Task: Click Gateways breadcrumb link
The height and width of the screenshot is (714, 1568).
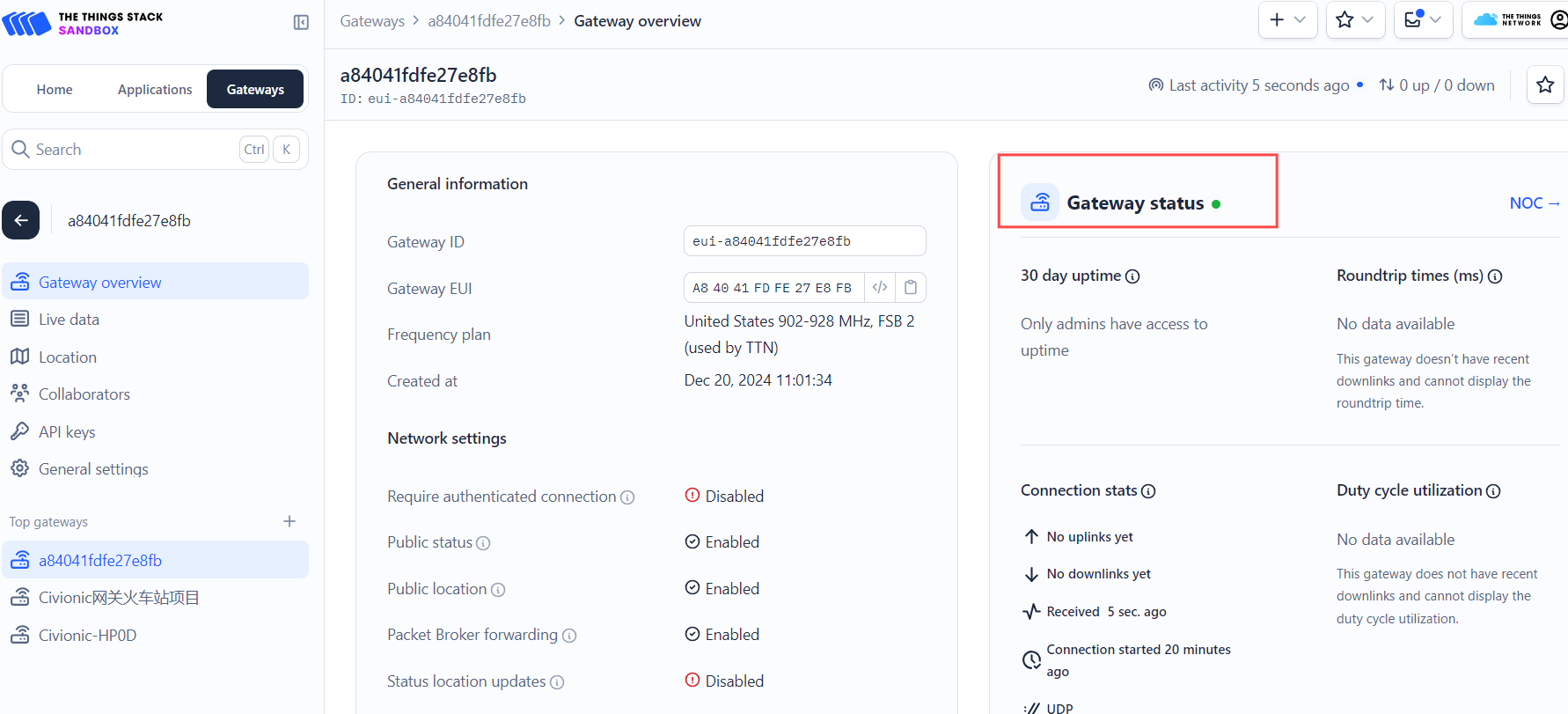Action: click(x=372, y=21)
